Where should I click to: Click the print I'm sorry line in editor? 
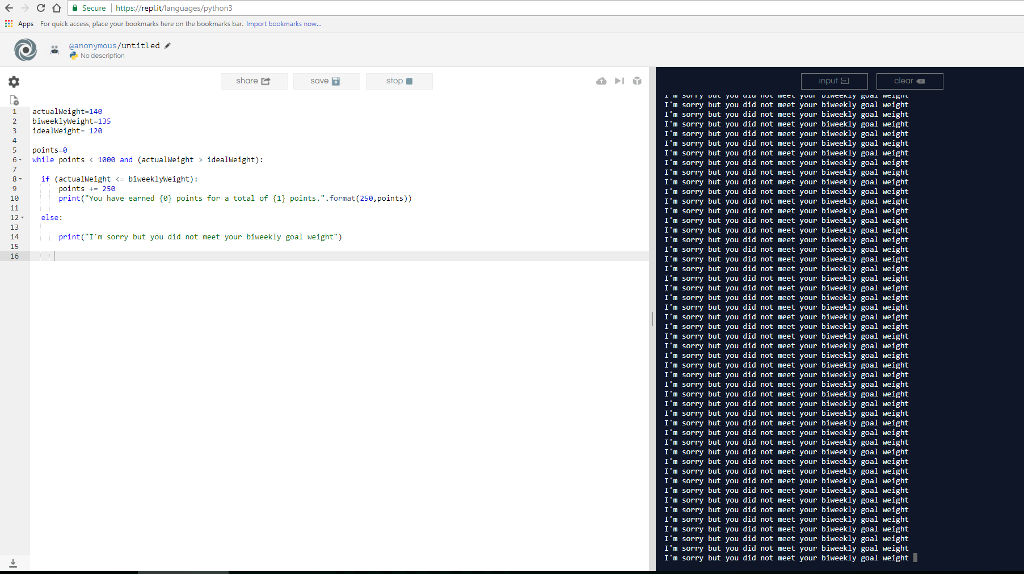click(x=200, y=237)
